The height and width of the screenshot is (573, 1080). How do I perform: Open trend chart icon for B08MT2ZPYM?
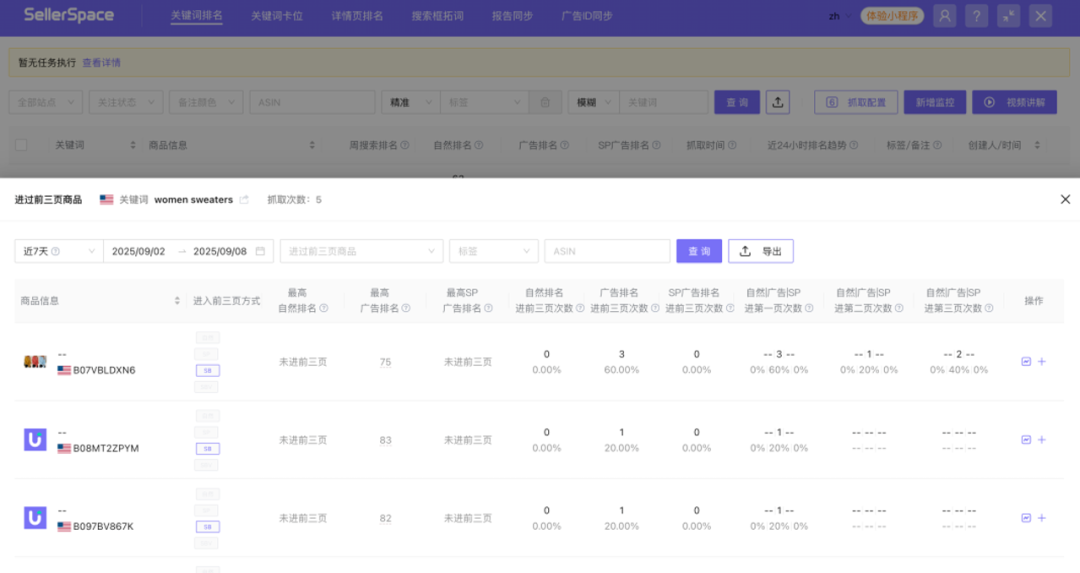pyautogui.click(x=1026, y=439)
